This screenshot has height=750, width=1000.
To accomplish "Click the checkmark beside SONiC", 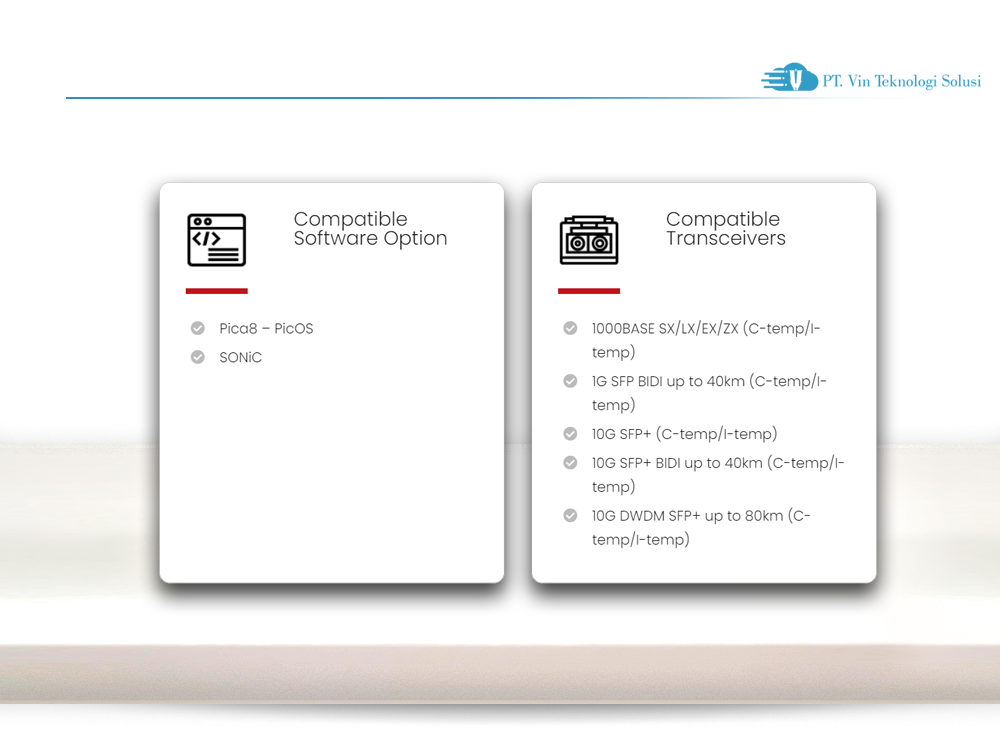I will pyautogui.click(x=198, y=357).
